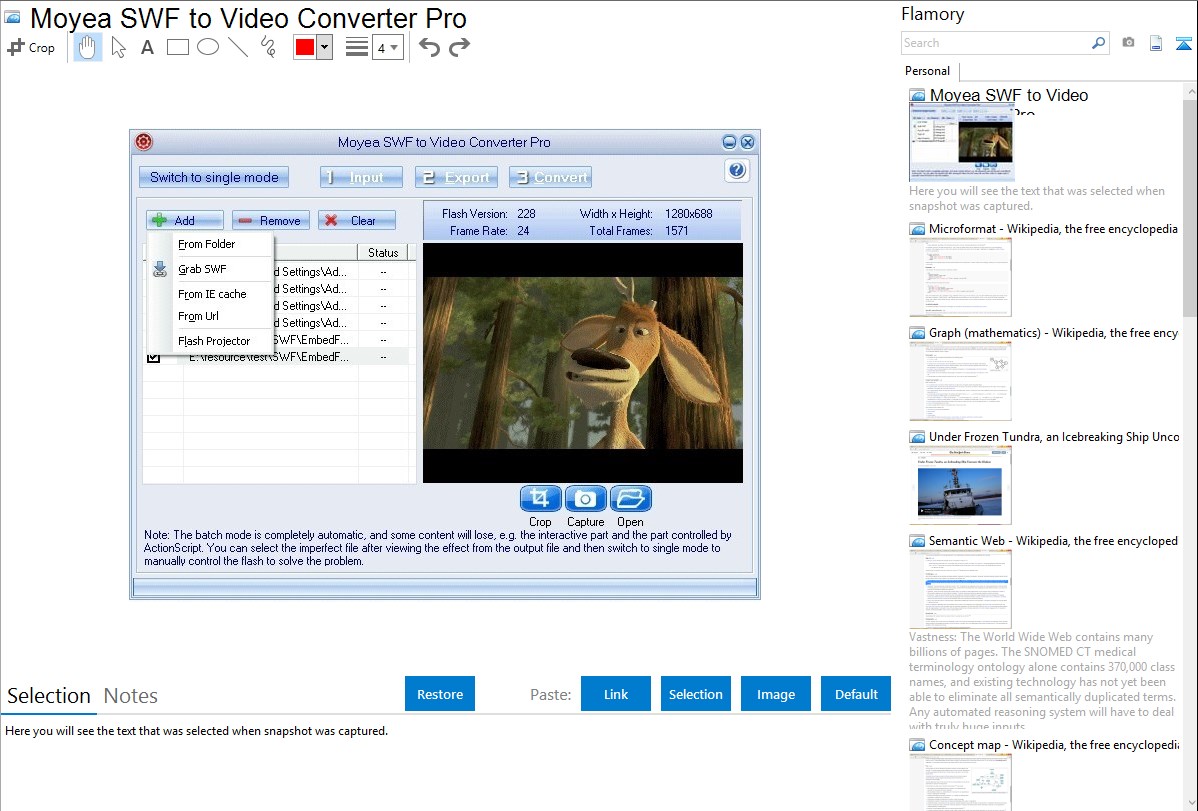Open Under Frozen Tundra snapshot thumbnail
Viewport: 1198px width, 811px height.
960,485
